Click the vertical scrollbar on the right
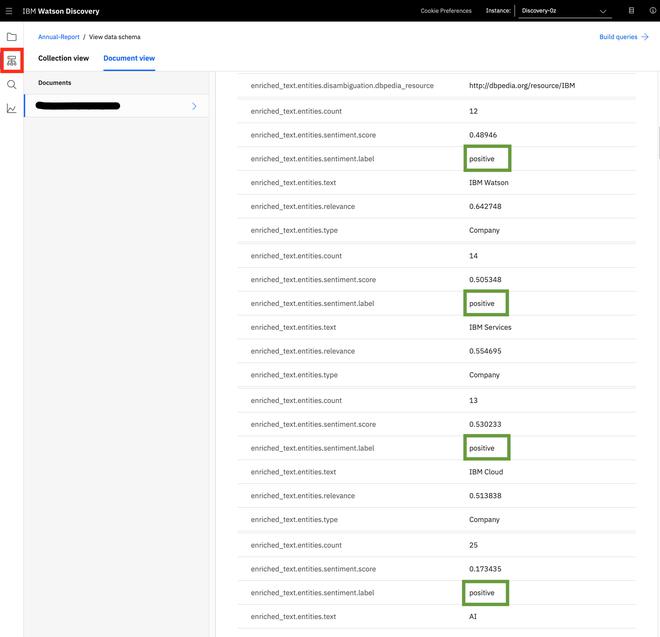The height and width of the screenshot is (637, 660). click(x=658, y=143)
